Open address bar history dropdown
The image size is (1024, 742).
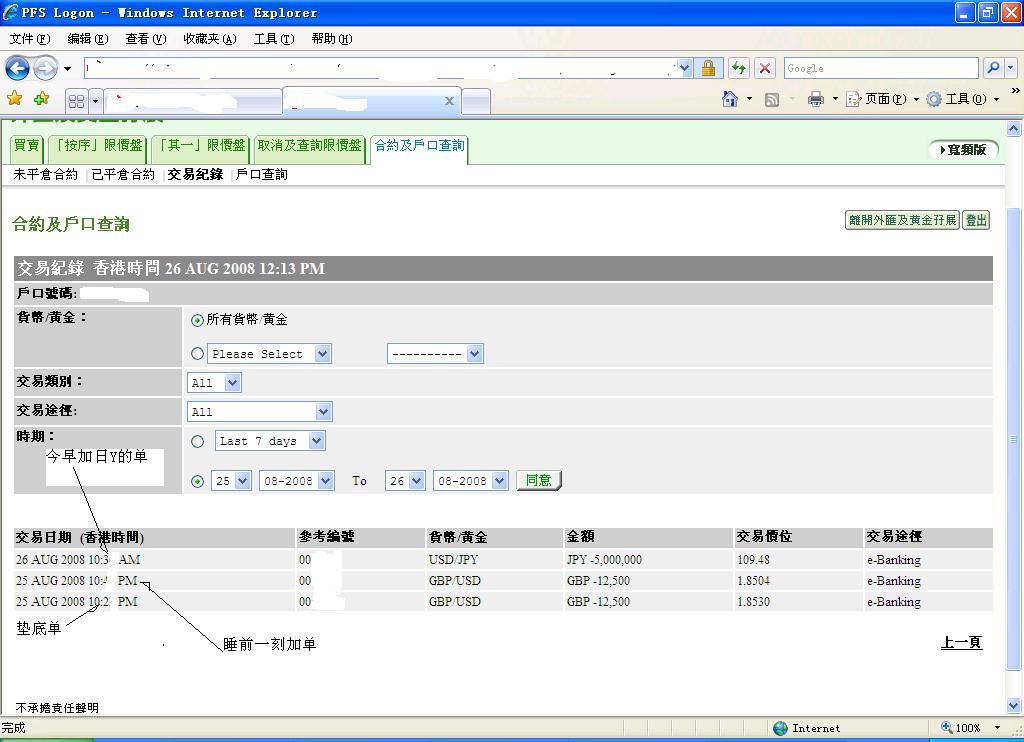click(684, 68)
